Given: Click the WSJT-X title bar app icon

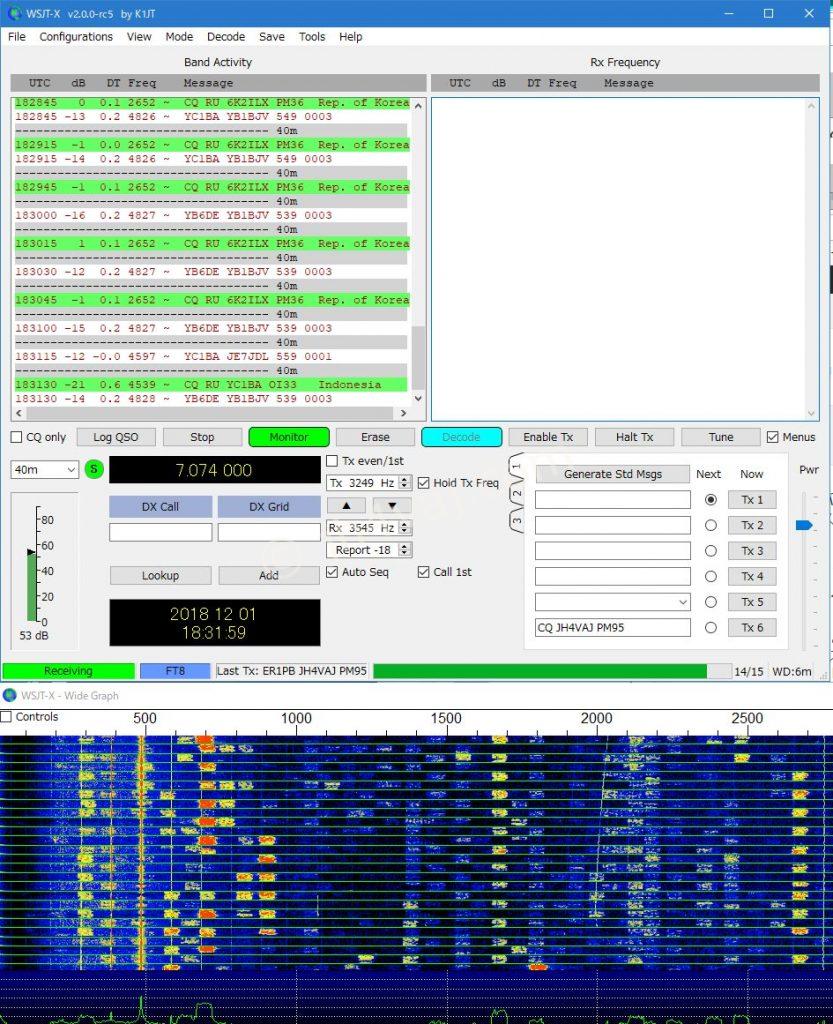Looking at the screenshot, I should [14, 13].
